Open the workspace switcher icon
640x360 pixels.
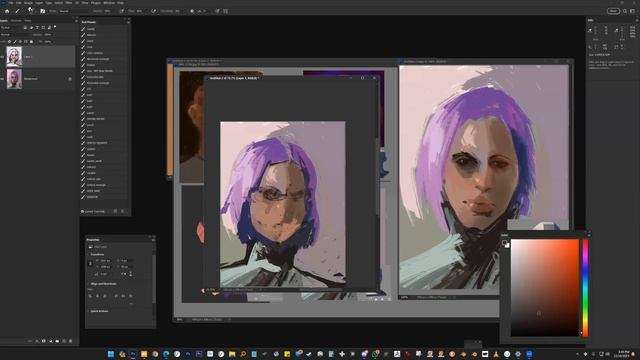tap(633, 11)
